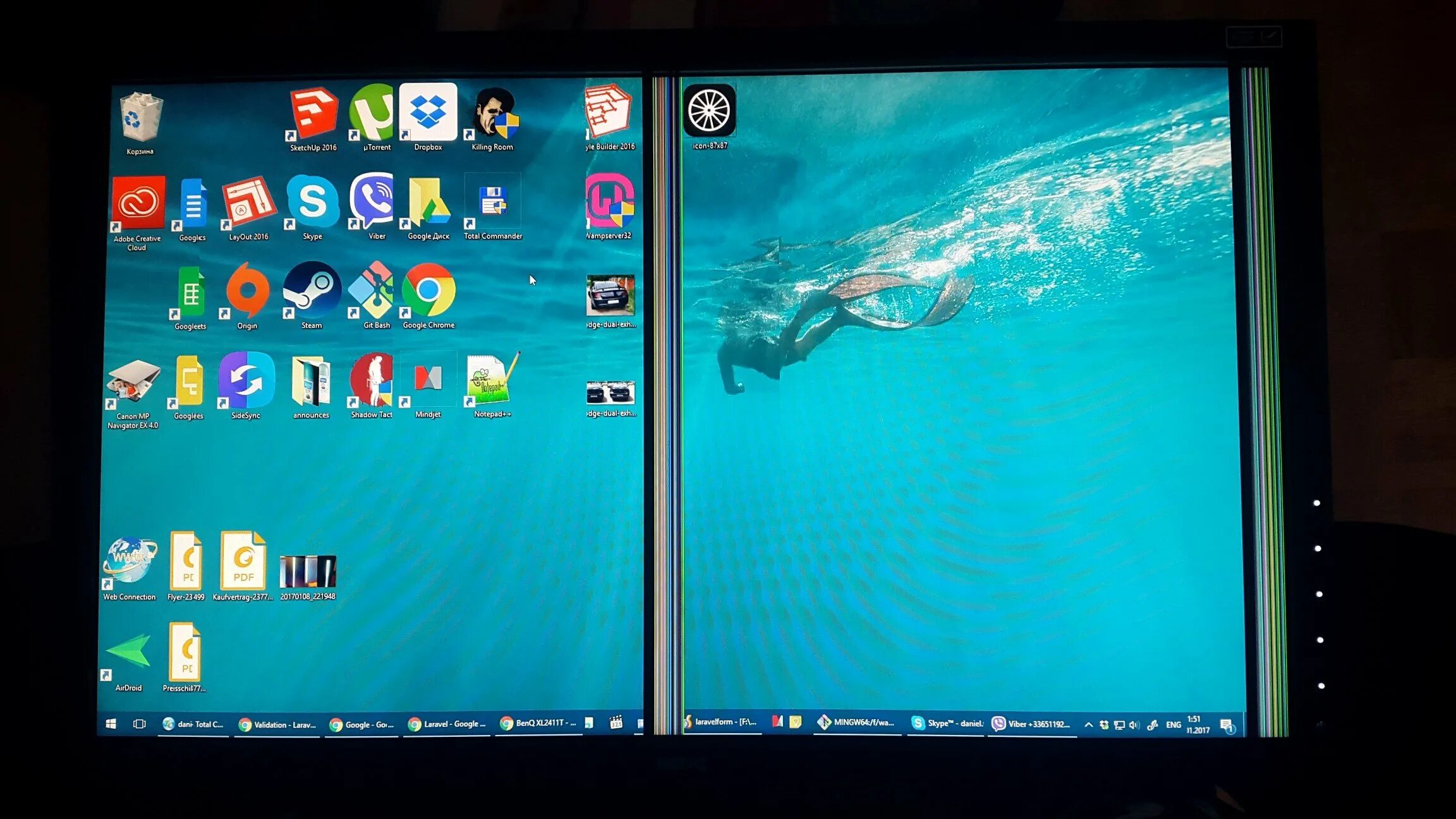Select the Total Commander desktop shortcut
Viewport: 1456px width, 819px height.
pyautogui.click(x=492, y=202)
